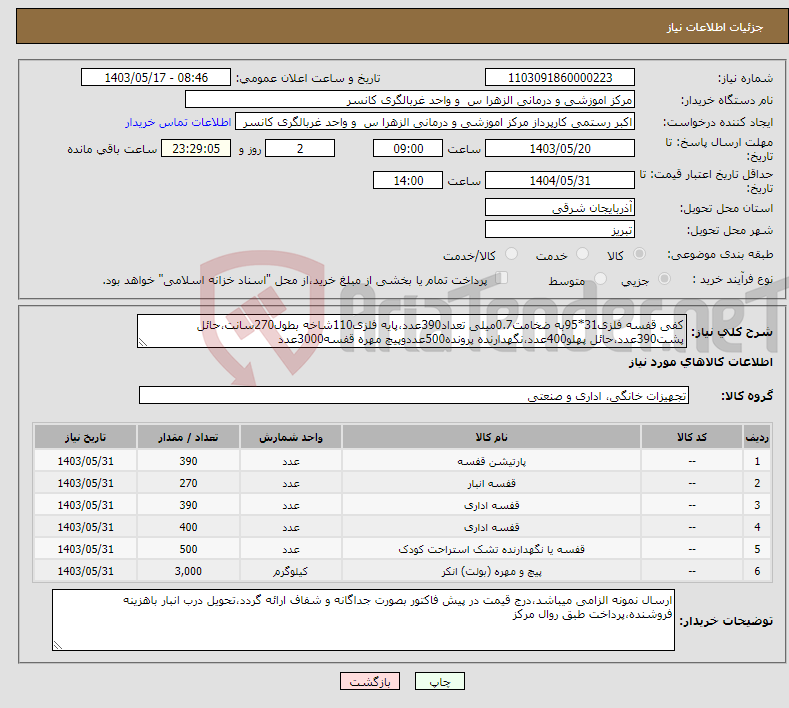The width and height of the screenshot is (789, 708).
Task: Click the buyer notes box resize handle
Action: pos(58,645)
